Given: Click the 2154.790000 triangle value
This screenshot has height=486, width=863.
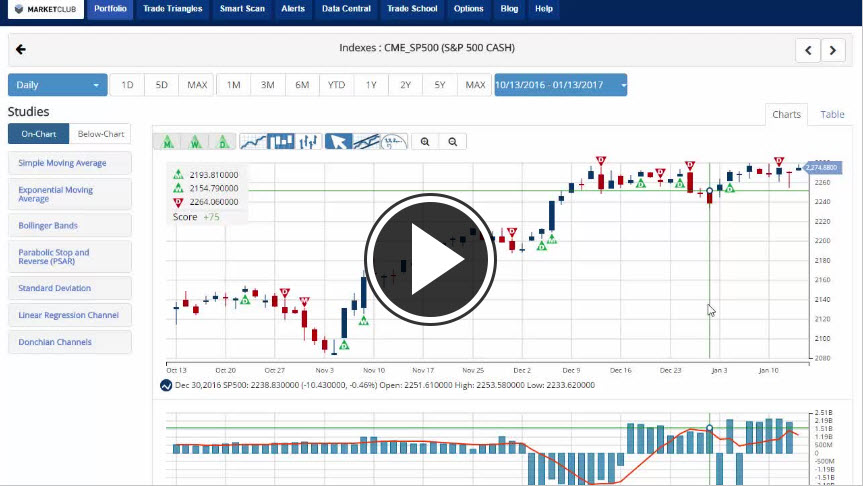Looking at the screenshot, I should (x=214, y=188).
